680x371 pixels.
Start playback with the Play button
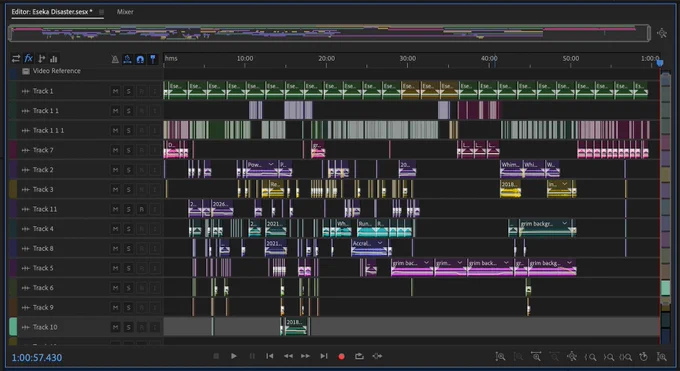[234, 356]
